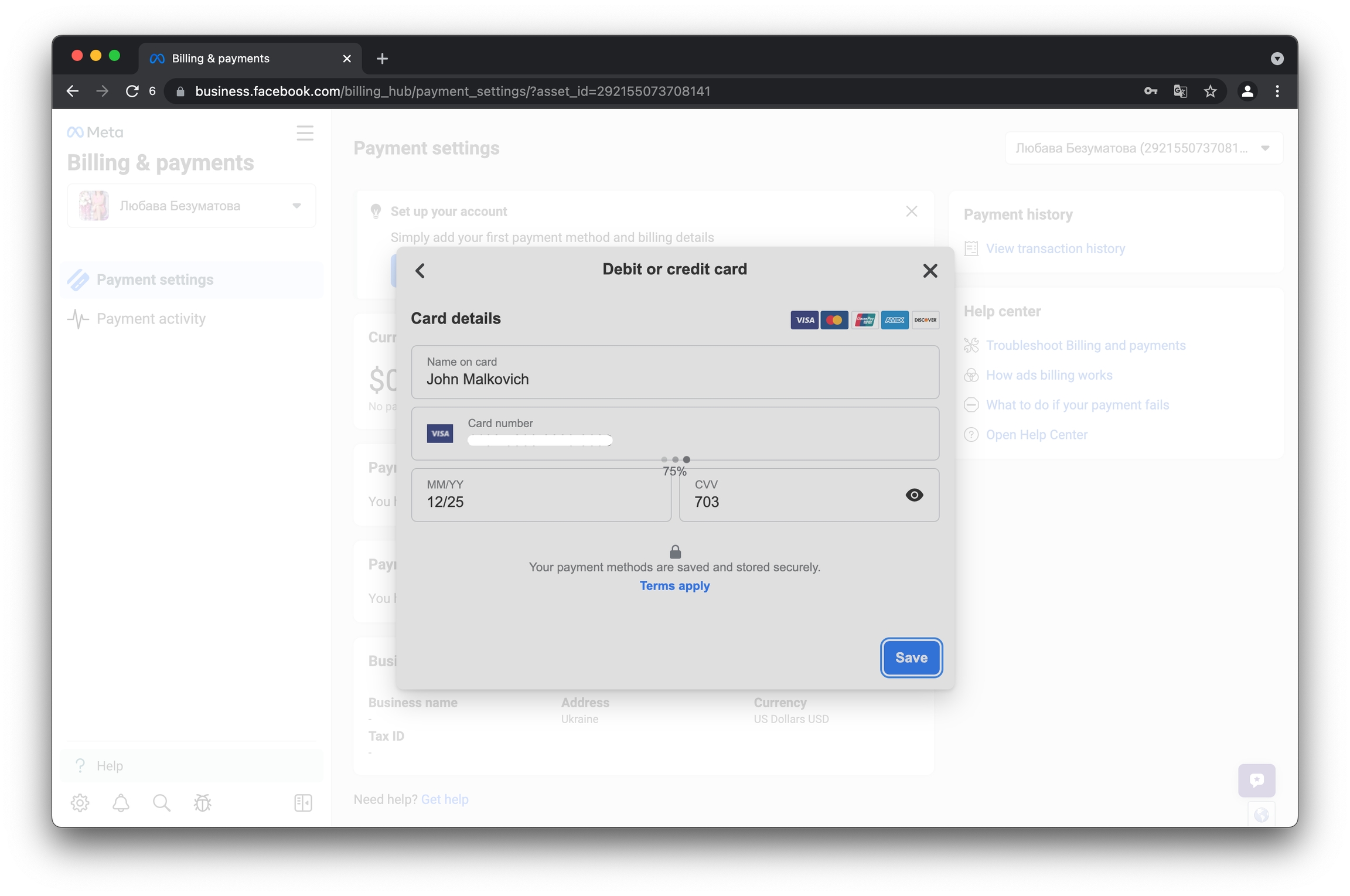Click the Mastercard logo
Image resolution: width=1350 pixels, height=896 pixels.
[x=834, y=320]
